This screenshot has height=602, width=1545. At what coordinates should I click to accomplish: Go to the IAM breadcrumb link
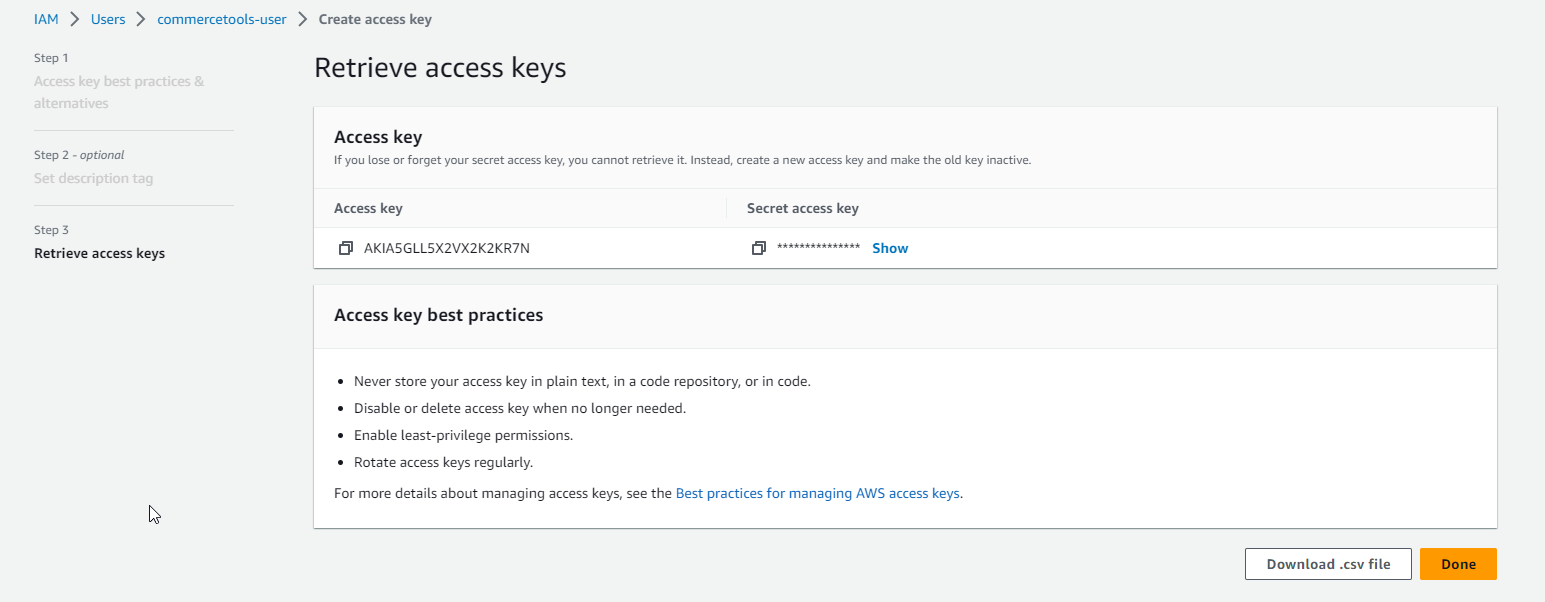(46, 19)
